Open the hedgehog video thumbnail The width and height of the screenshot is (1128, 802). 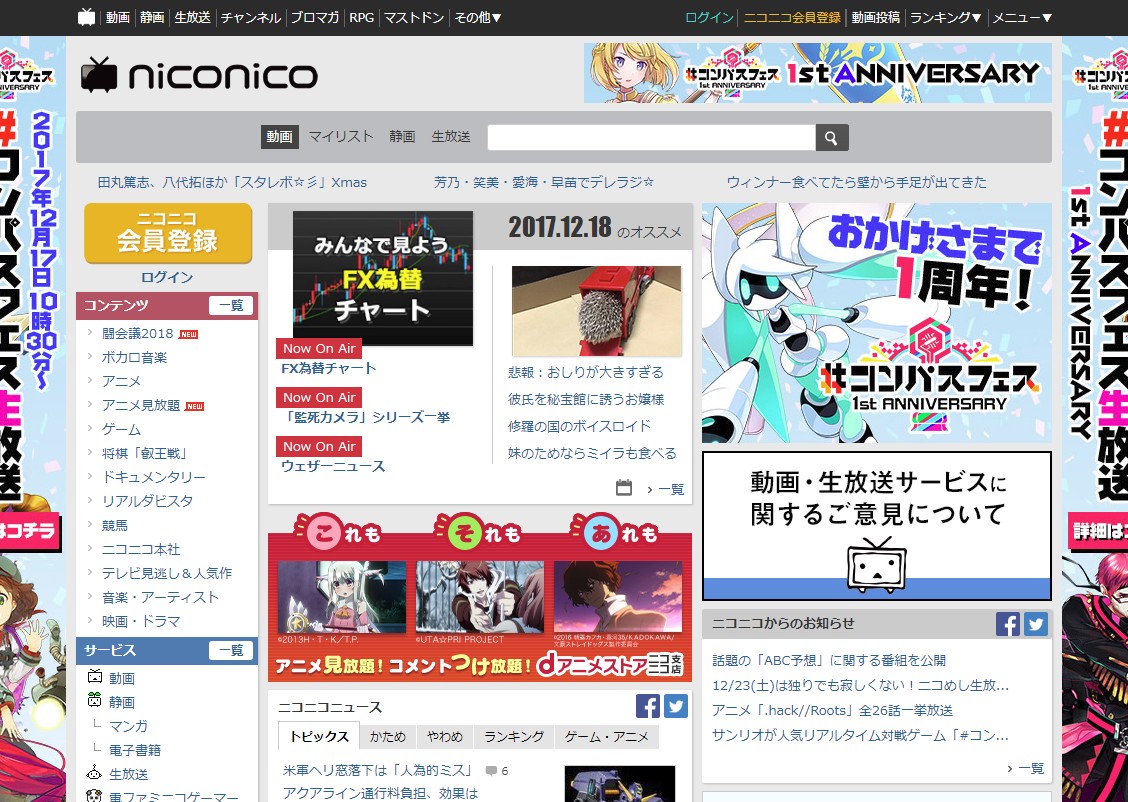[596, 311]
